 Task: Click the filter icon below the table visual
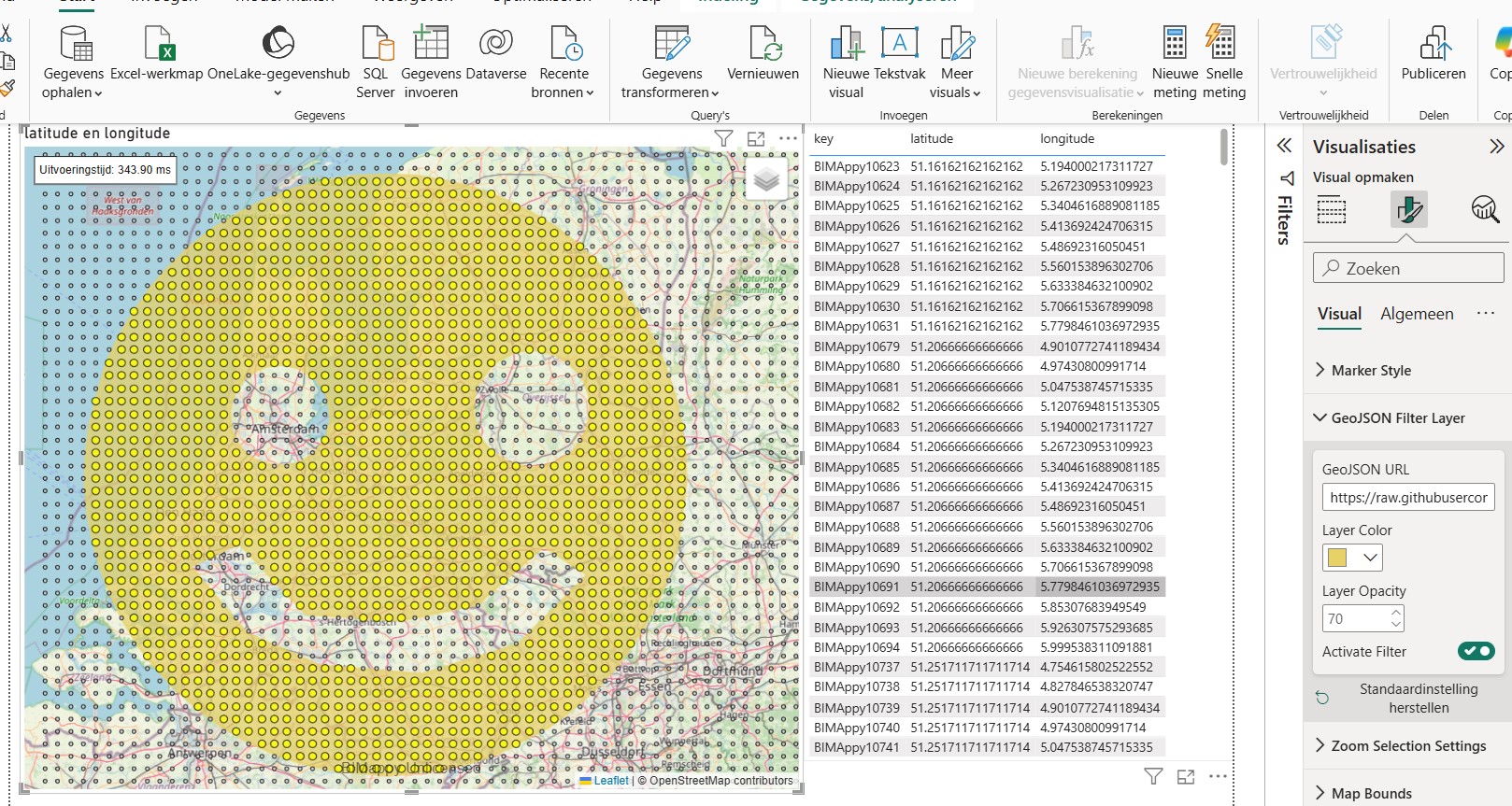click(x=1154, y=776)
